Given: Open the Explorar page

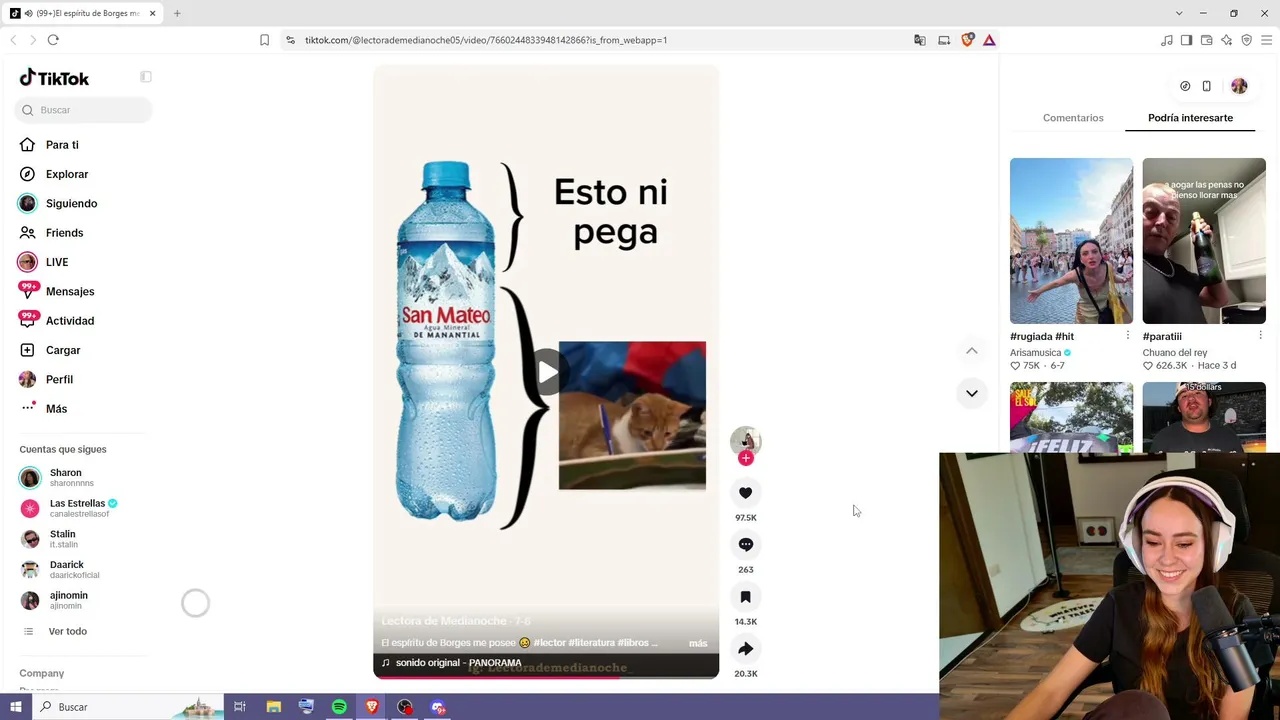Looking at the screenshot, I should tap(67, 174).
